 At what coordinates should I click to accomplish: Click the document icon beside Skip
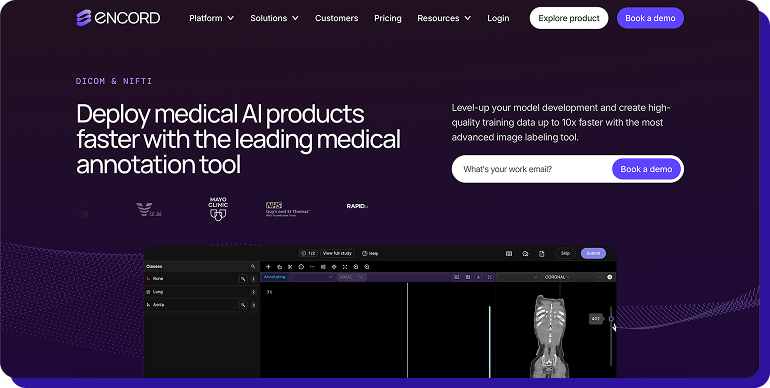click(542, 253)
